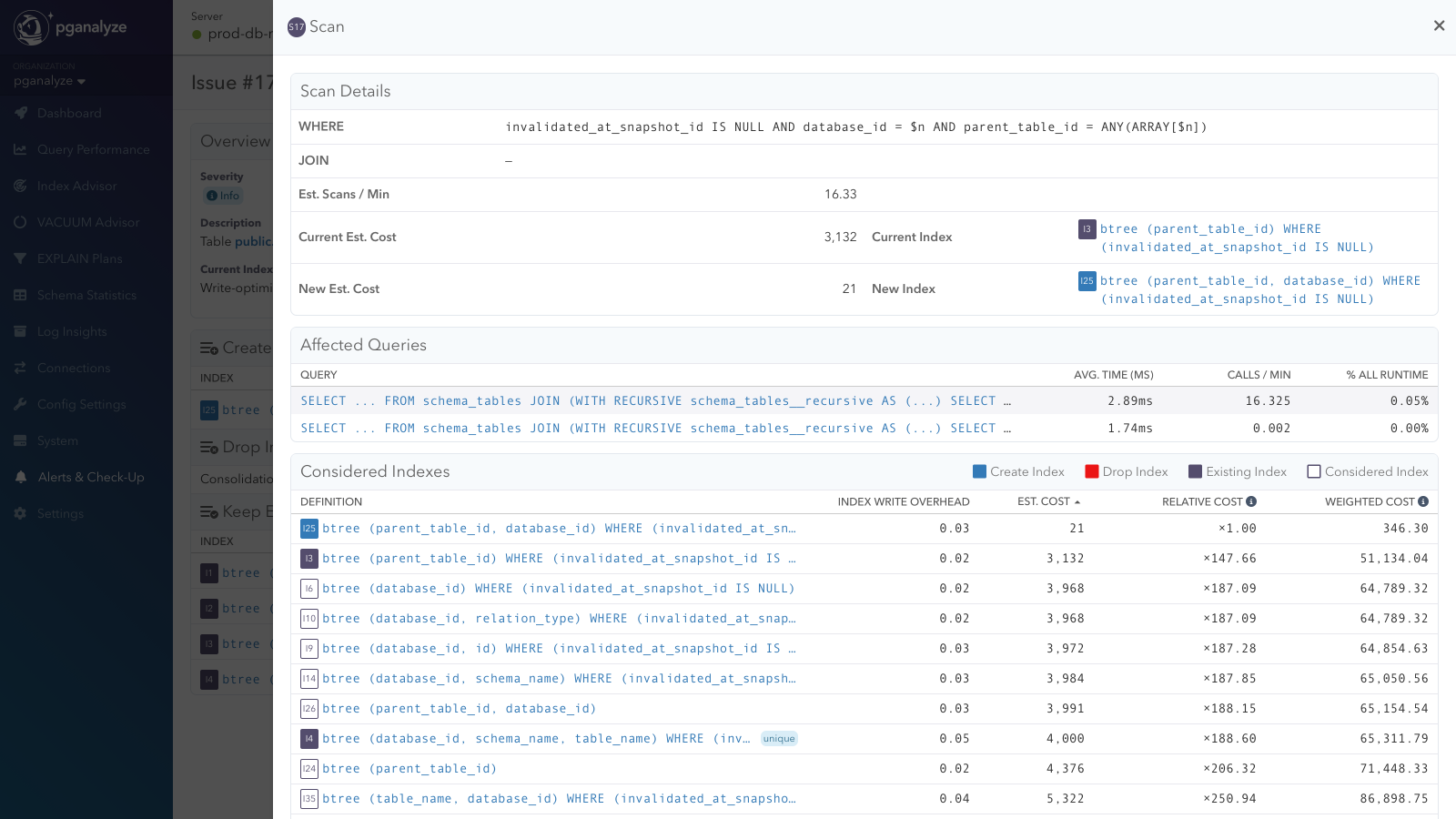Click the pganalyze logo in the sidebar
The image size is (1456, 819).
click(70, 27)
